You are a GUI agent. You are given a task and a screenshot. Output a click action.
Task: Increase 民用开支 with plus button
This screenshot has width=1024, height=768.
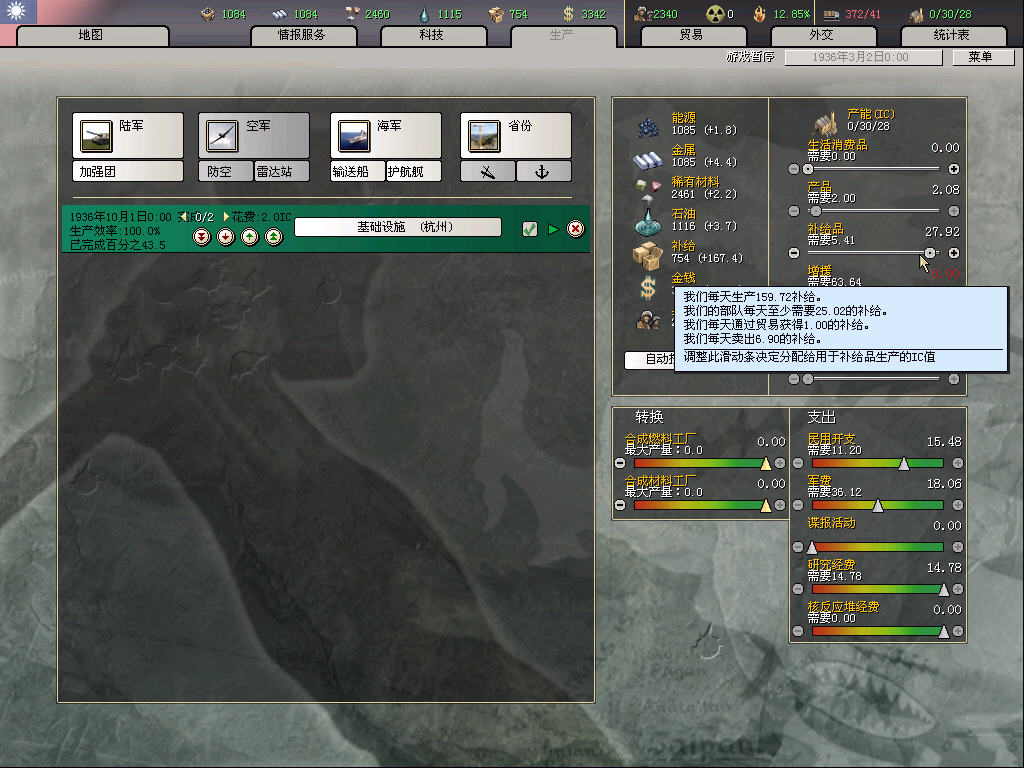(x=957, y=463)
